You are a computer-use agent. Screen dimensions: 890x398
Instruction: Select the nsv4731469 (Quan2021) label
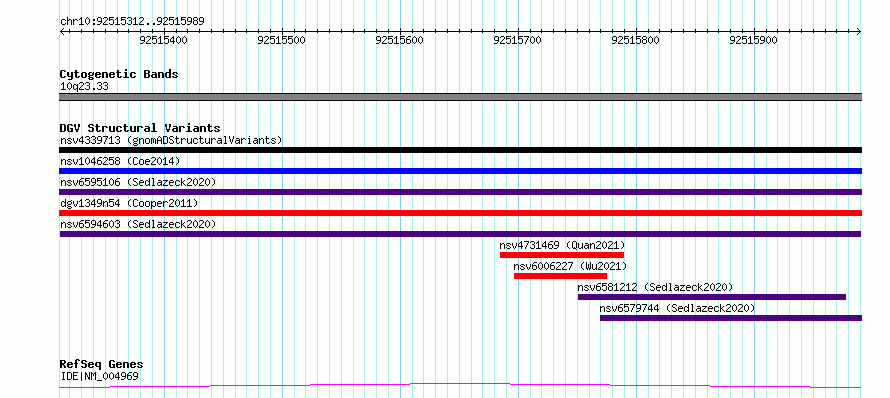click(562, 245)
